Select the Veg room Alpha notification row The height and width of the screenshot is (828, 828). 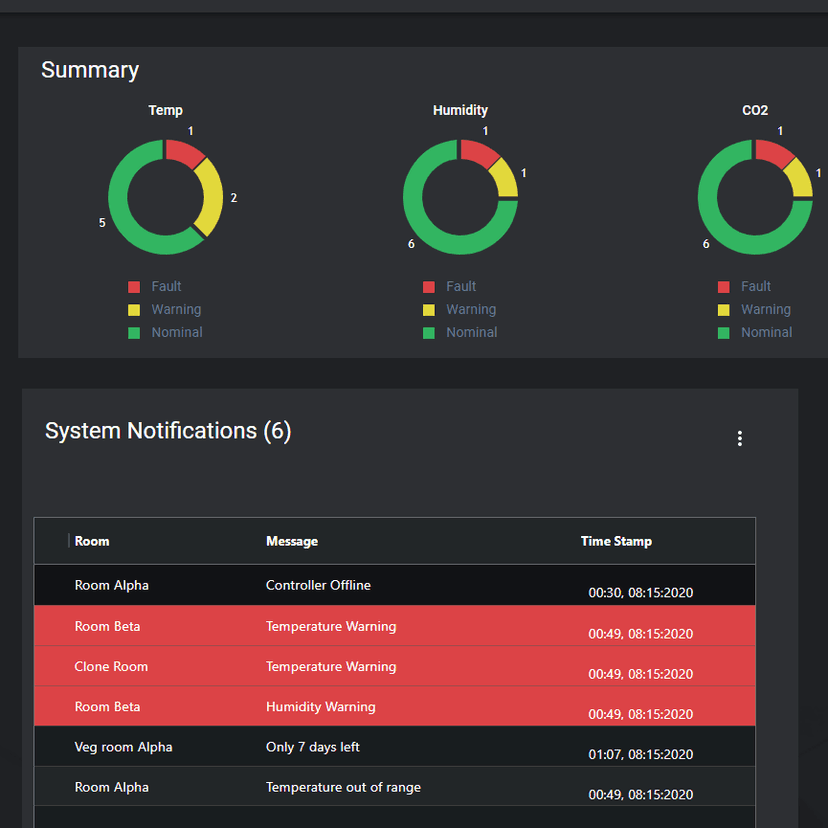point(394,747)
